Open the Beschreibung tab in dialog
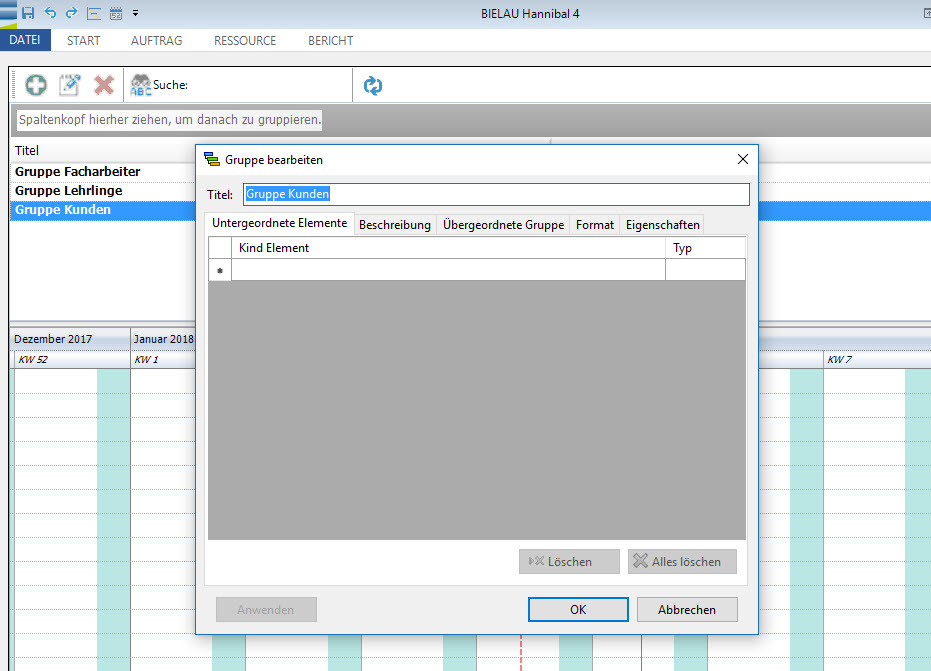The image size is (931, 671). [394, 225]
